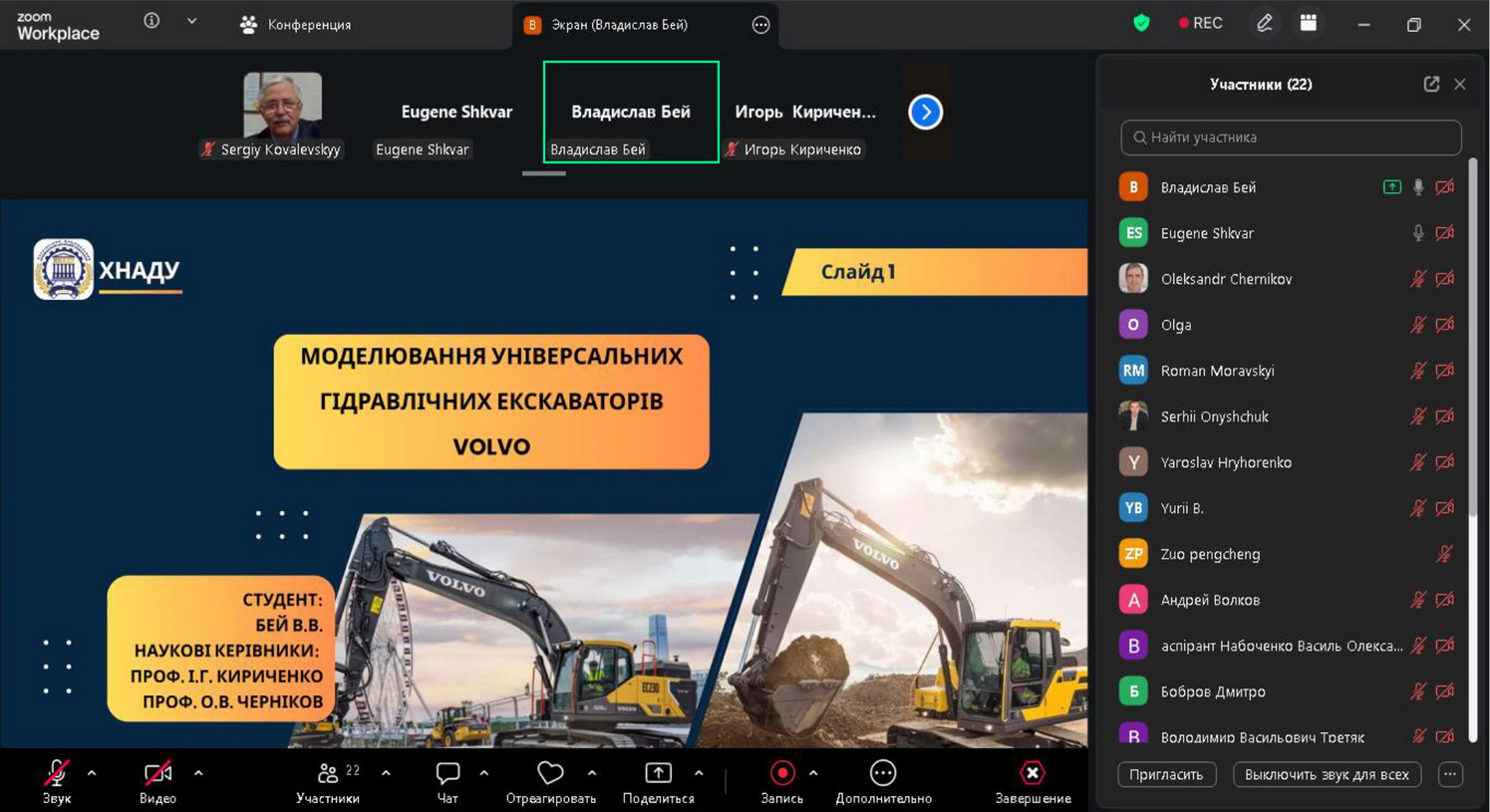The image size is (1490, 812).
Task: Click the React heart icon
Action: click(x=550, y=773)
